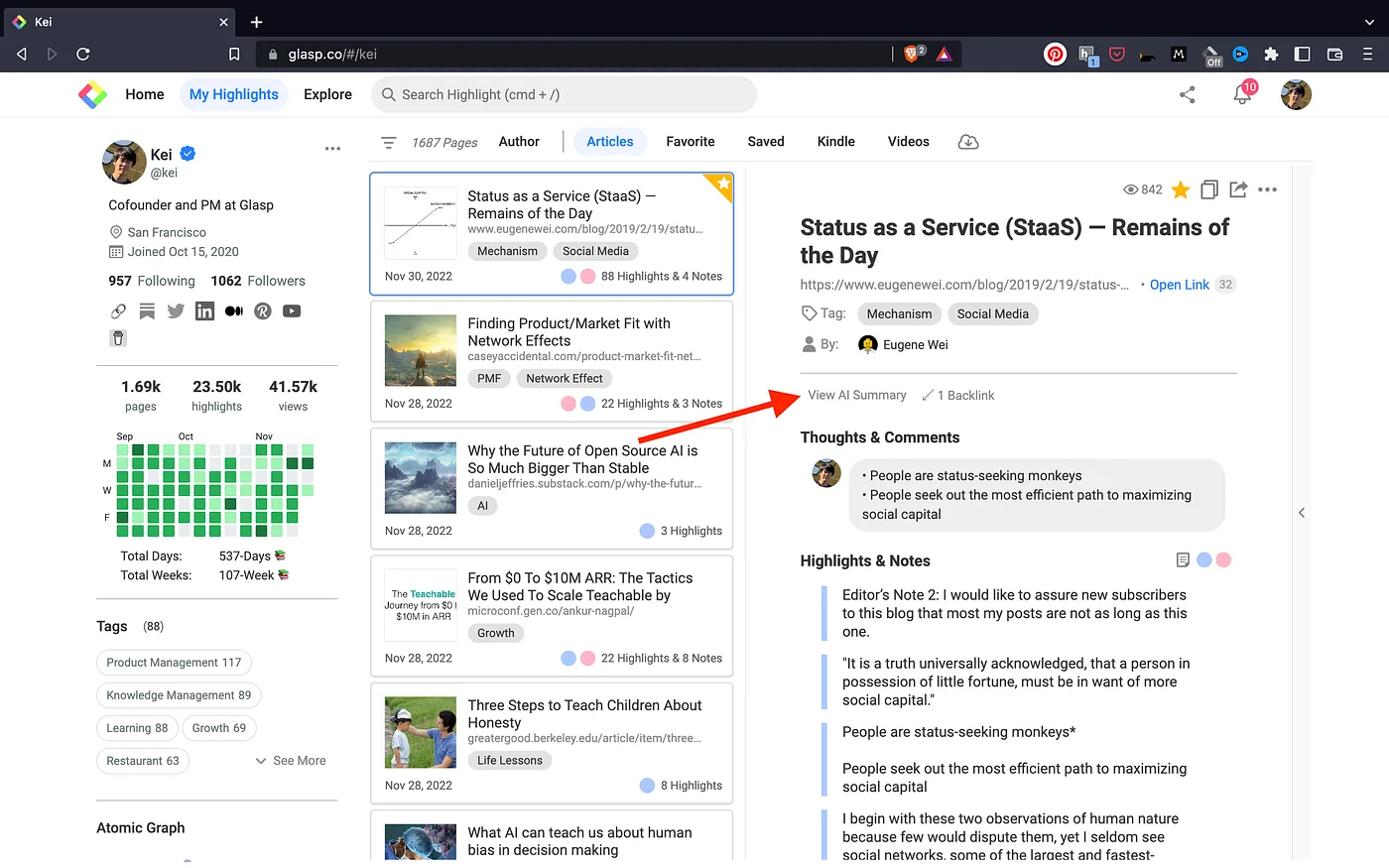Open the browser hamburger menu
Screen dimensions: 1389x868
click(x=1367, y=55)
